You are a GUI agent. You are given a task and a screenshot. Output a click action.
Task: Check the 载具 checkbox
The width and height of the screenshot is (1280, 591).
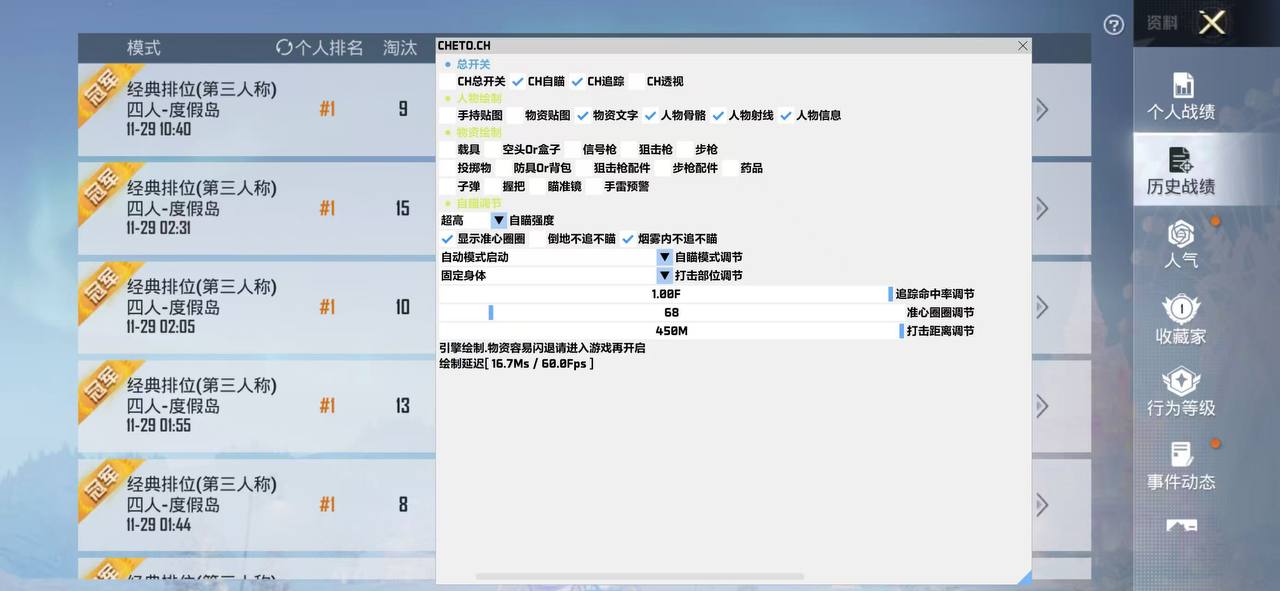(x=447, y=150)
